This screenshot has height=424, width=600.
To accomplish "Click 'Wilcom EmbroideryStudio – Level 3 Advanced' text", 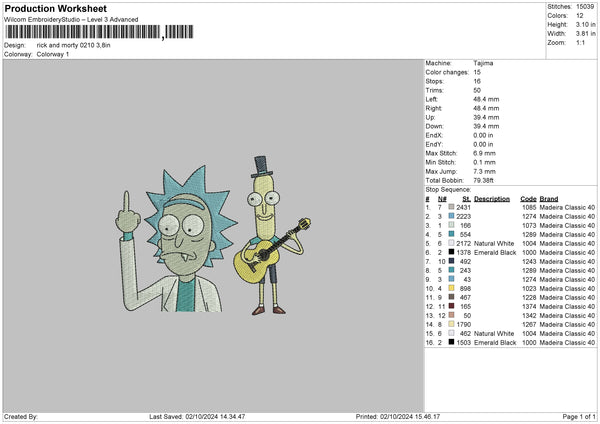I will coord(71,20).
